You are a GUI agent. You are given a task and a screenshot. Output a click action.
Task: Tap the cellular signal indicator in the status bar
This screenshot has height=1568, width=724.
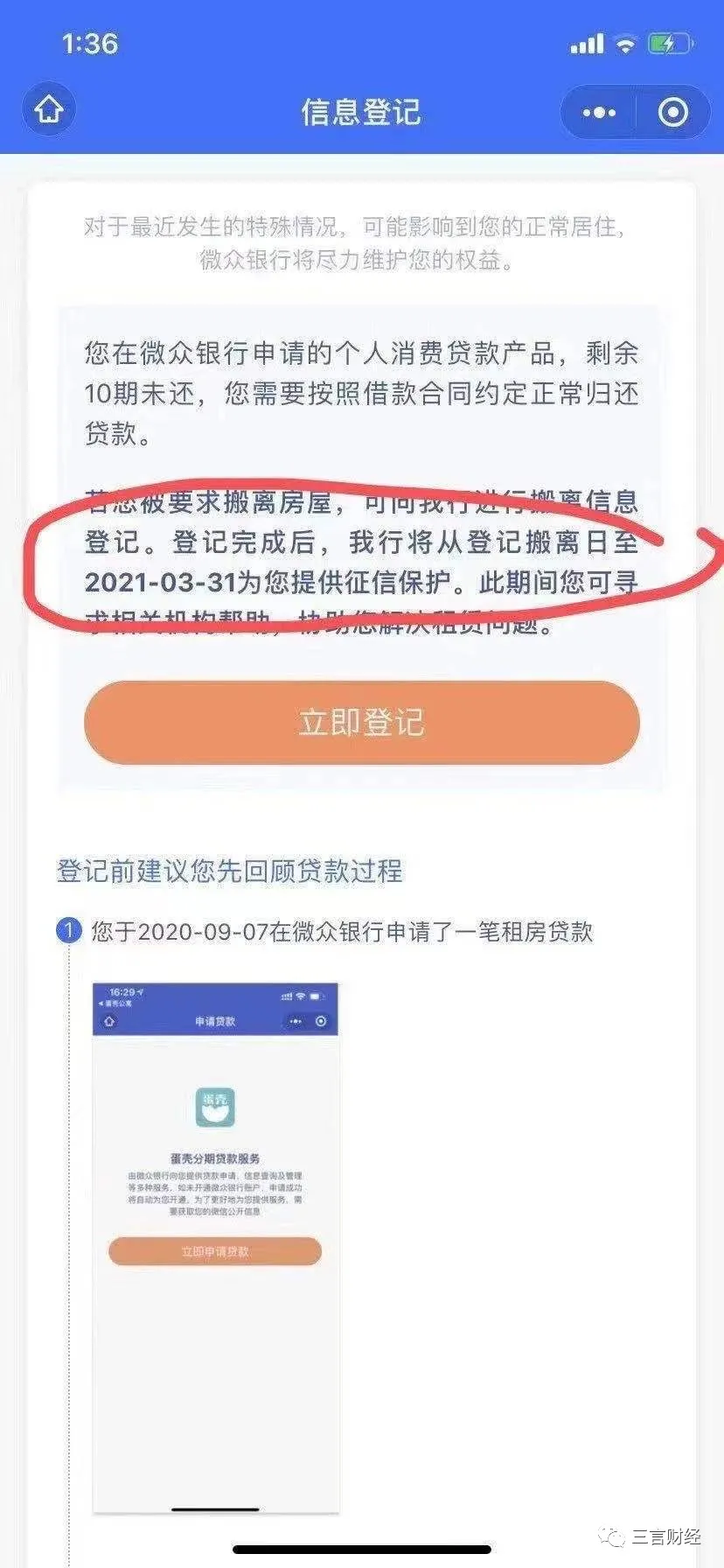587,44
